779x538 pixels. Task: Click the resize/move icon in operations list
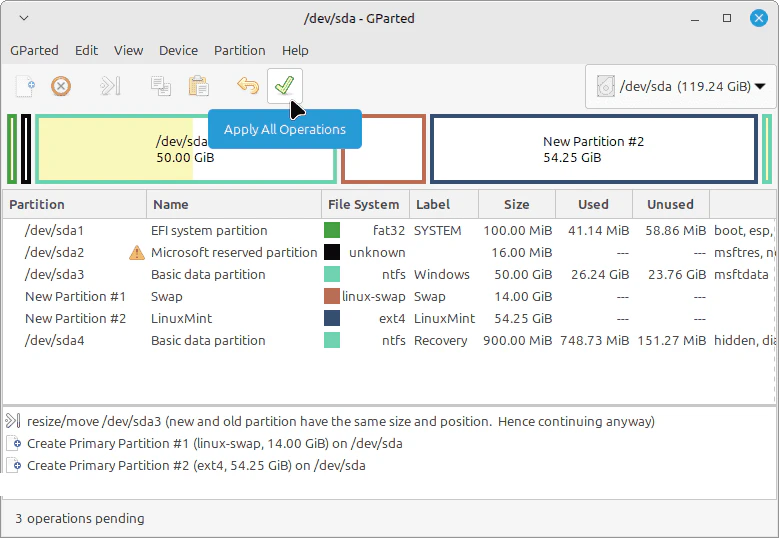tap(12, 421)
